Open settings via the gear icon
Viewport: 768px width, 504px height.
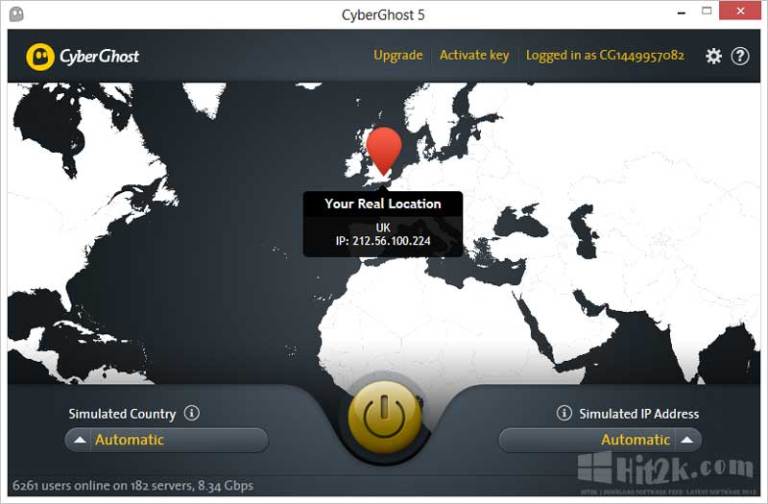click(x=713, y=56)
